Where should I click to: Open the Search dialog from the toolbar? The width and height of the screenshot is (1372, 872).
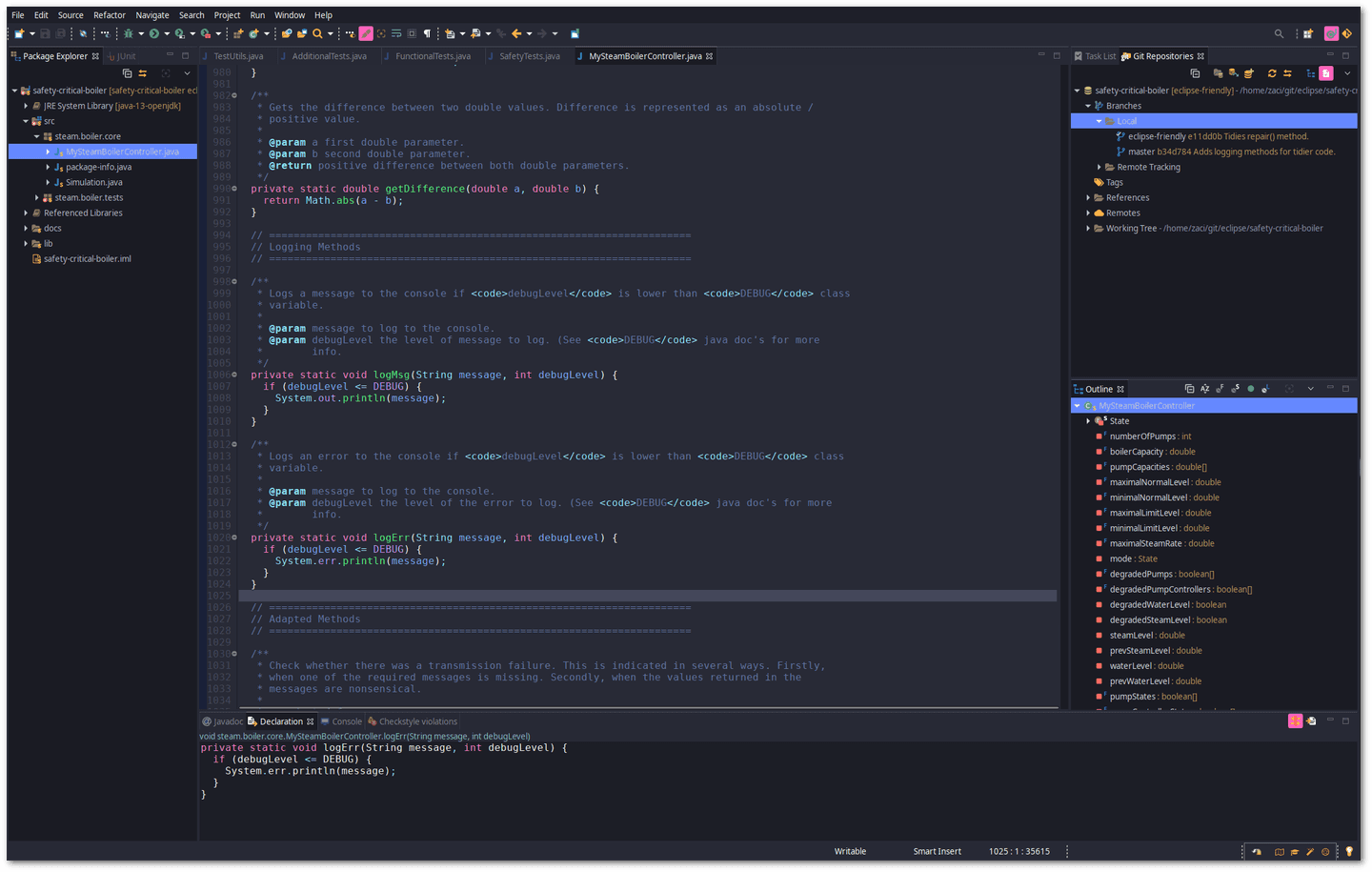[317, 32]
